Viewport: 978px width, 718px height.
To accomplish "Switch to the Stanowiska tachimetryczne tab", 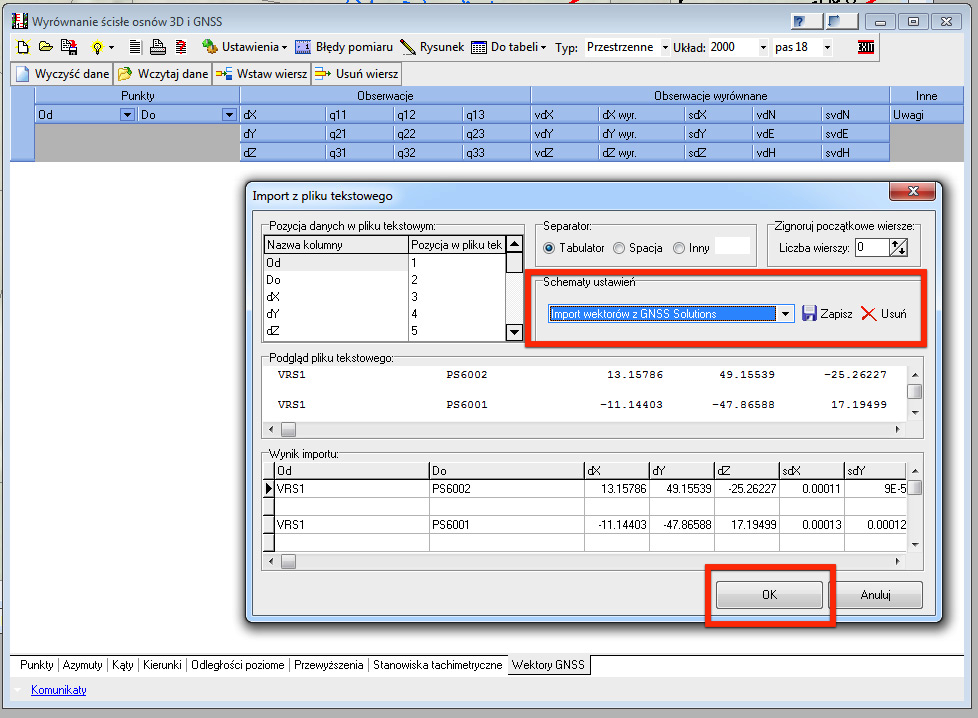I will pos(437,665).
